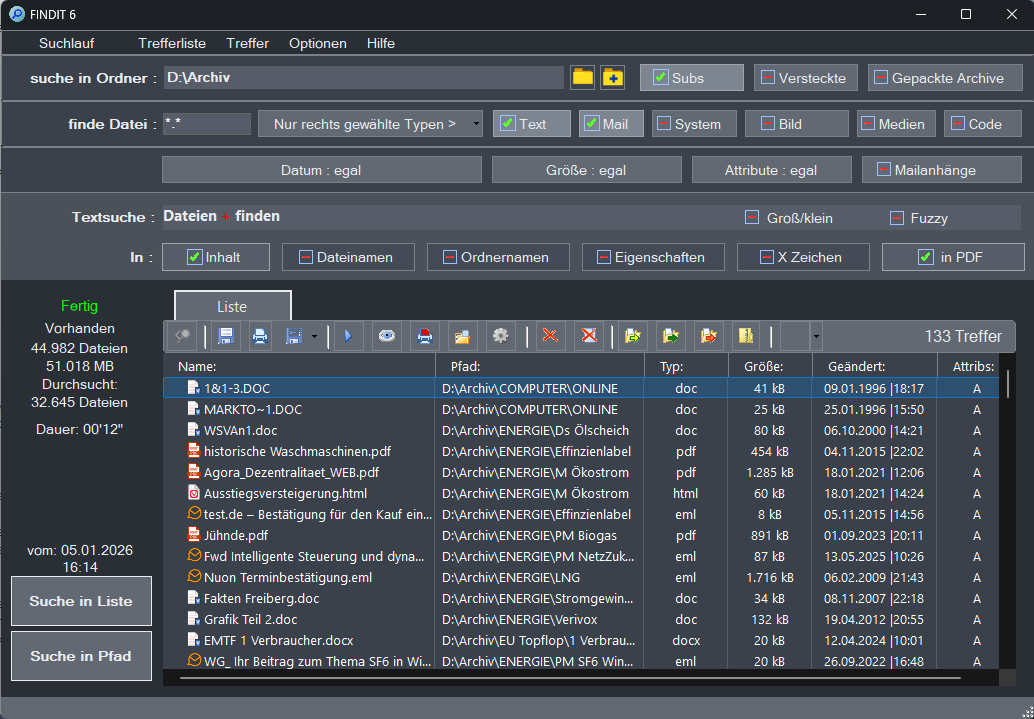Save the results list
The height and width of the screenshot is (719, 1034).
(x=224, y=336)
